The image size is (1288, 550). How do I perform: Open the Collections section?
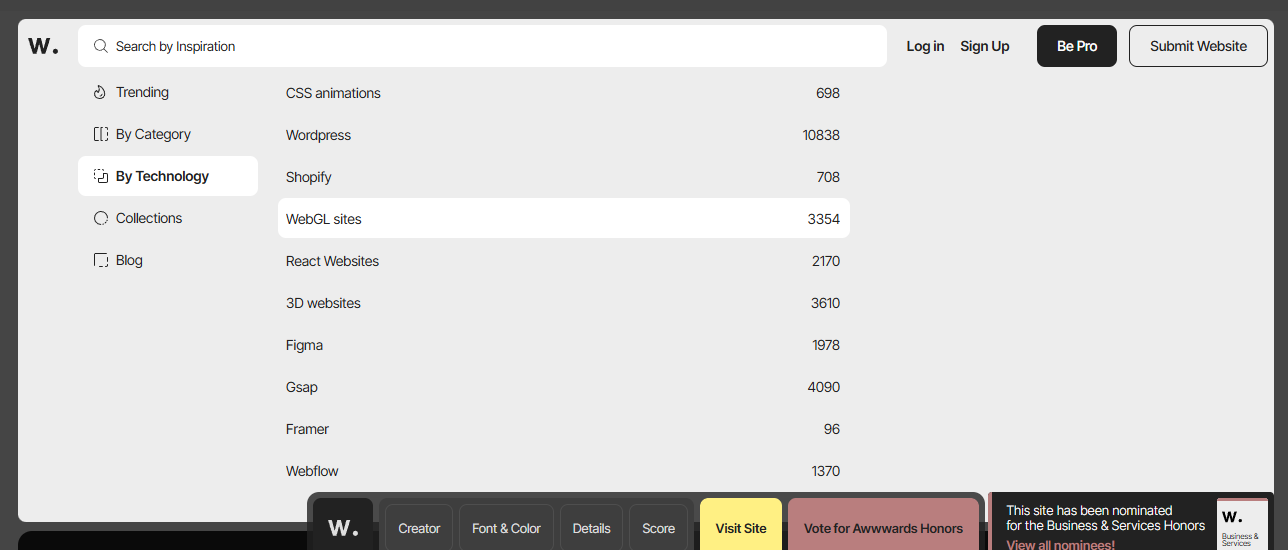[x=168, y=218]
